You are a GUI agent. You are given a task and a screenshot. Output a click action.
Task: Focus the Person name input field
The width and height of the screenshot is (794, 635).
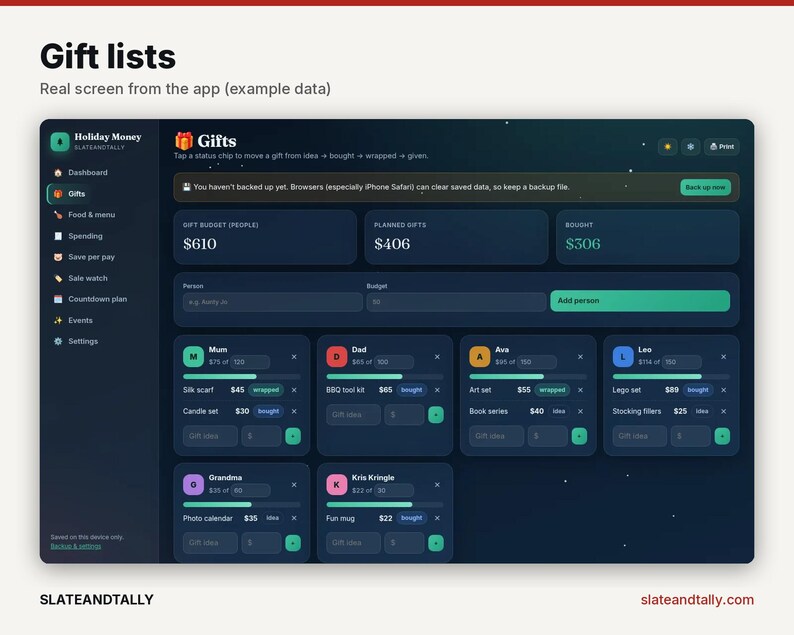point(272,302)
